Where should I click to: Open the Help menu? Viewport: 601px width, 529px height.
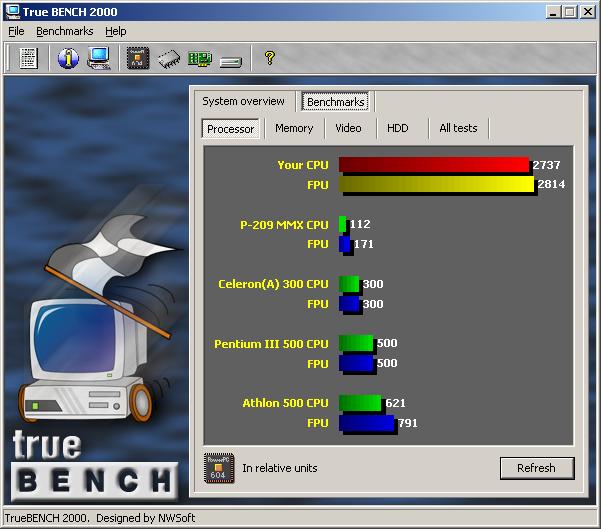[x=116, y=31]
